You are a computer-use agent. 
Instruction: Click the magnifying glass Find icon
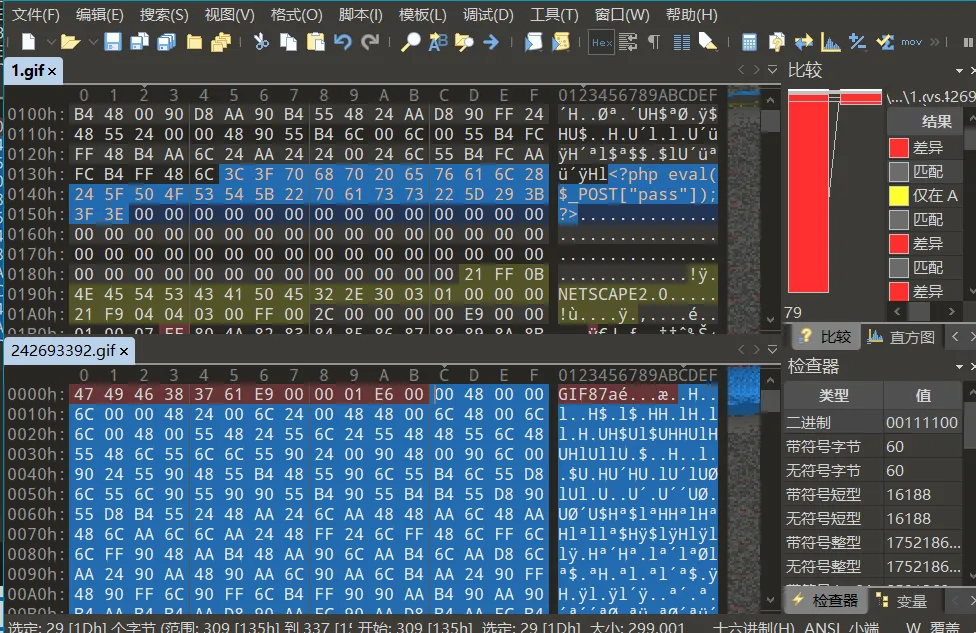click(x=411, y=42)
